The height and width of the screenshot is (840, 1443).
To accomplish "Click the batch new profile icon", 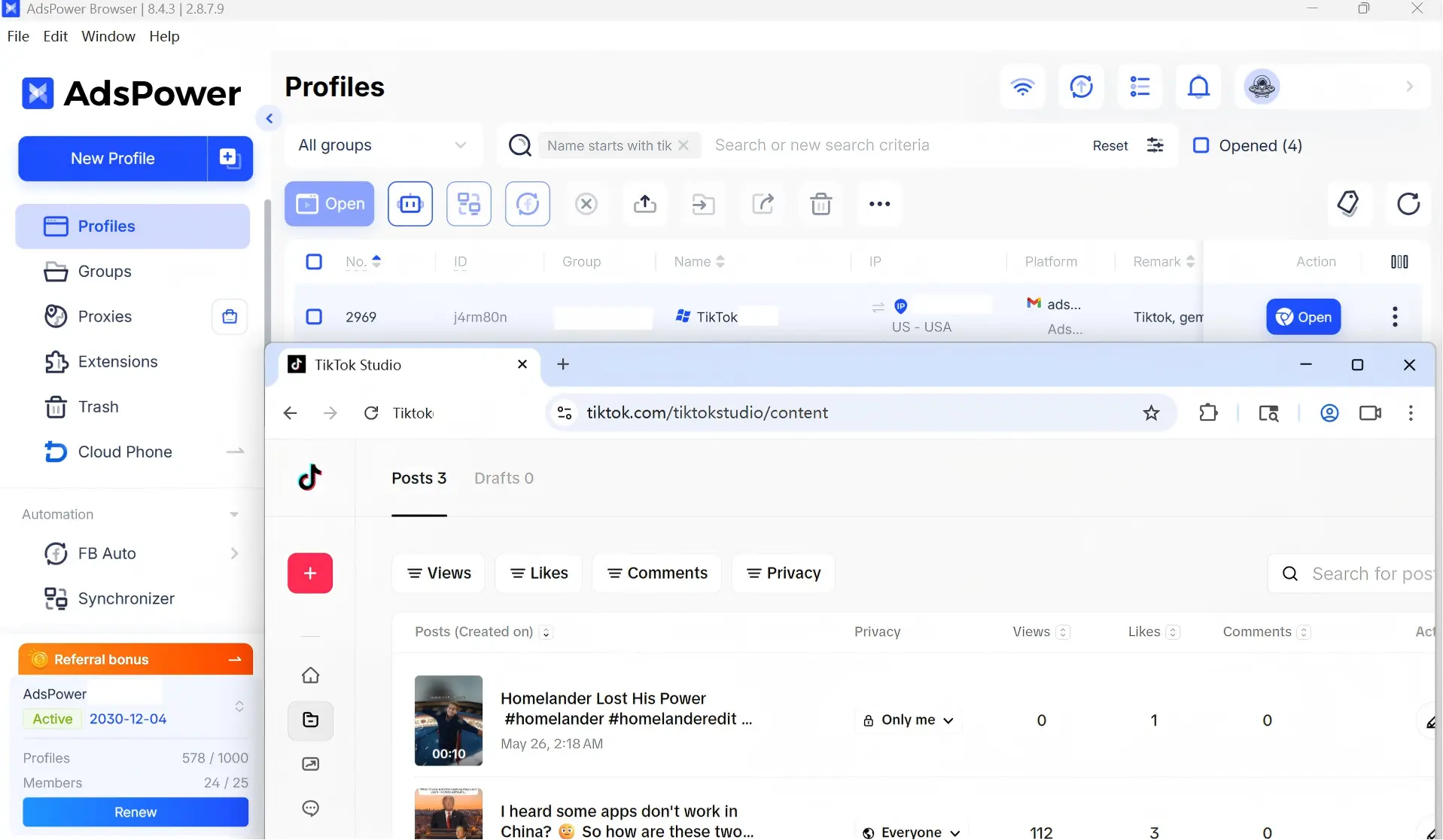I will coord(230,158).
